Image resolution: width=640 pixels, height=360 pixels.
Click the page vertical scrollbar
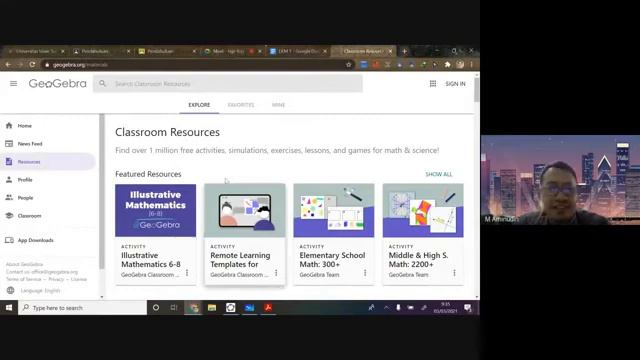pyautogui.click(x=477, y=90)
